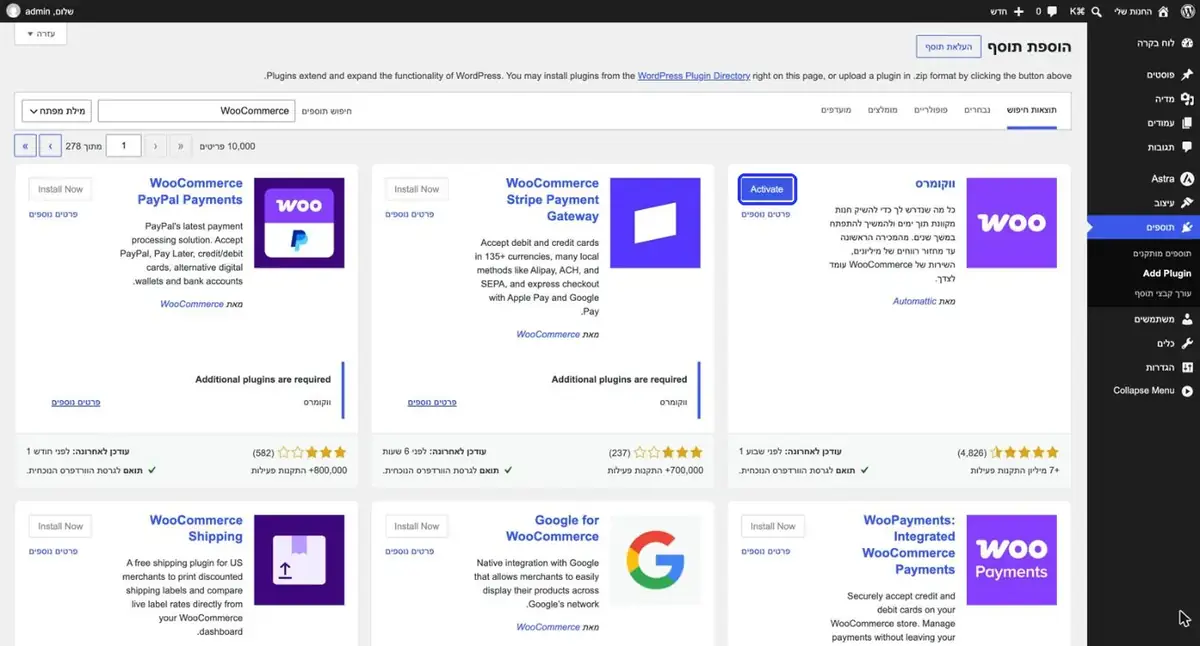Install WooCommerce Stripe Payment Gateway
The width and height of the screenshot is (1200, 646).
coord(416,189)
